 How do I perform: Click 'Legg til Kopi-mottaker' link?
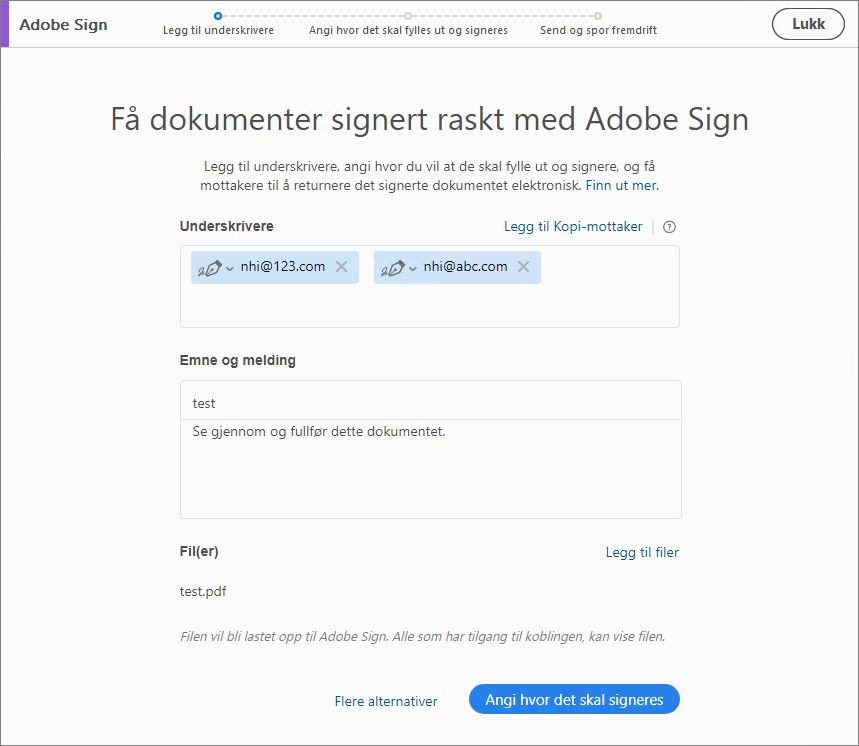click(x=573, y=227)
